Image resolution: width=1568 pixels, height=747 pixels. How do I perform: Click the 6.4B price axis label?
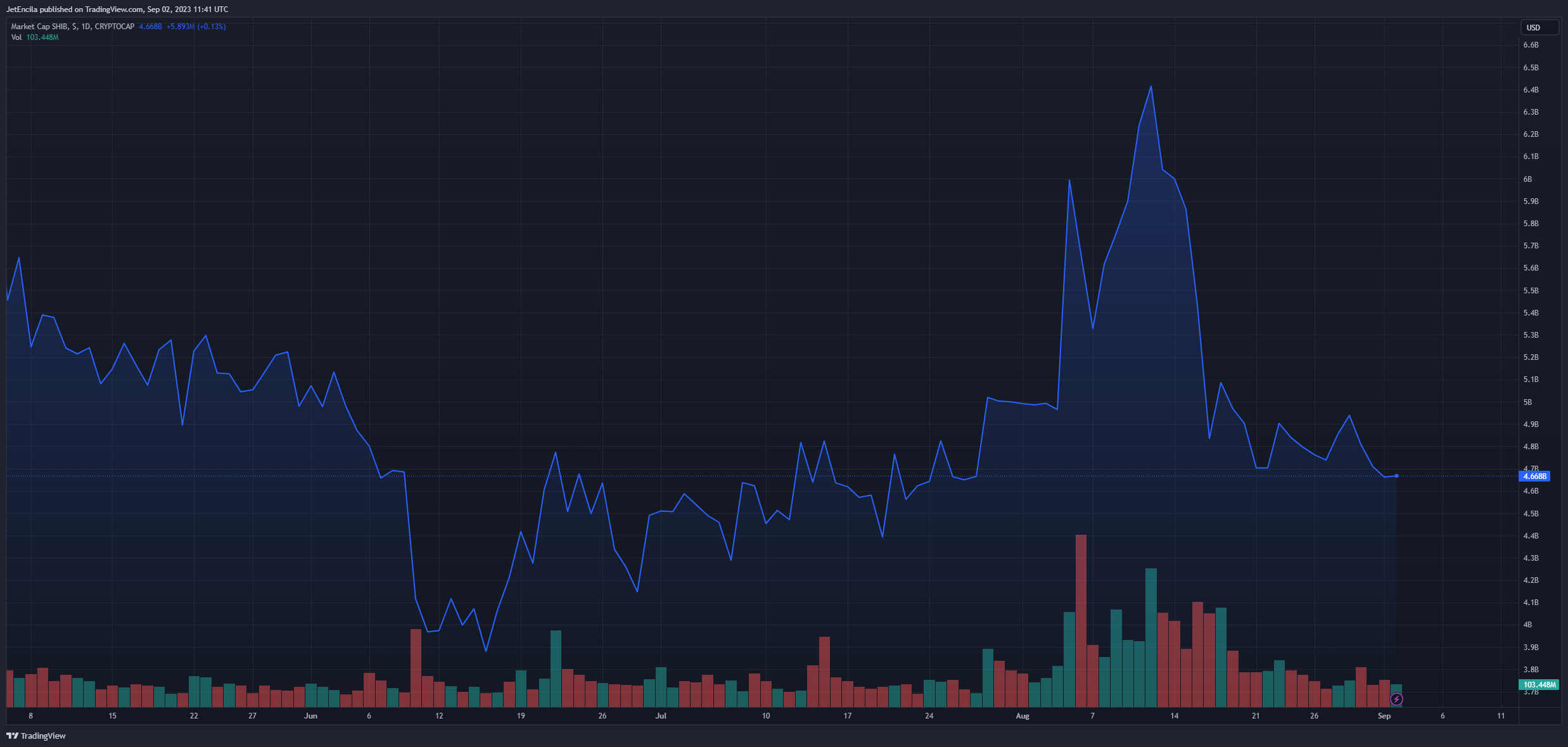coord(1531,90)
